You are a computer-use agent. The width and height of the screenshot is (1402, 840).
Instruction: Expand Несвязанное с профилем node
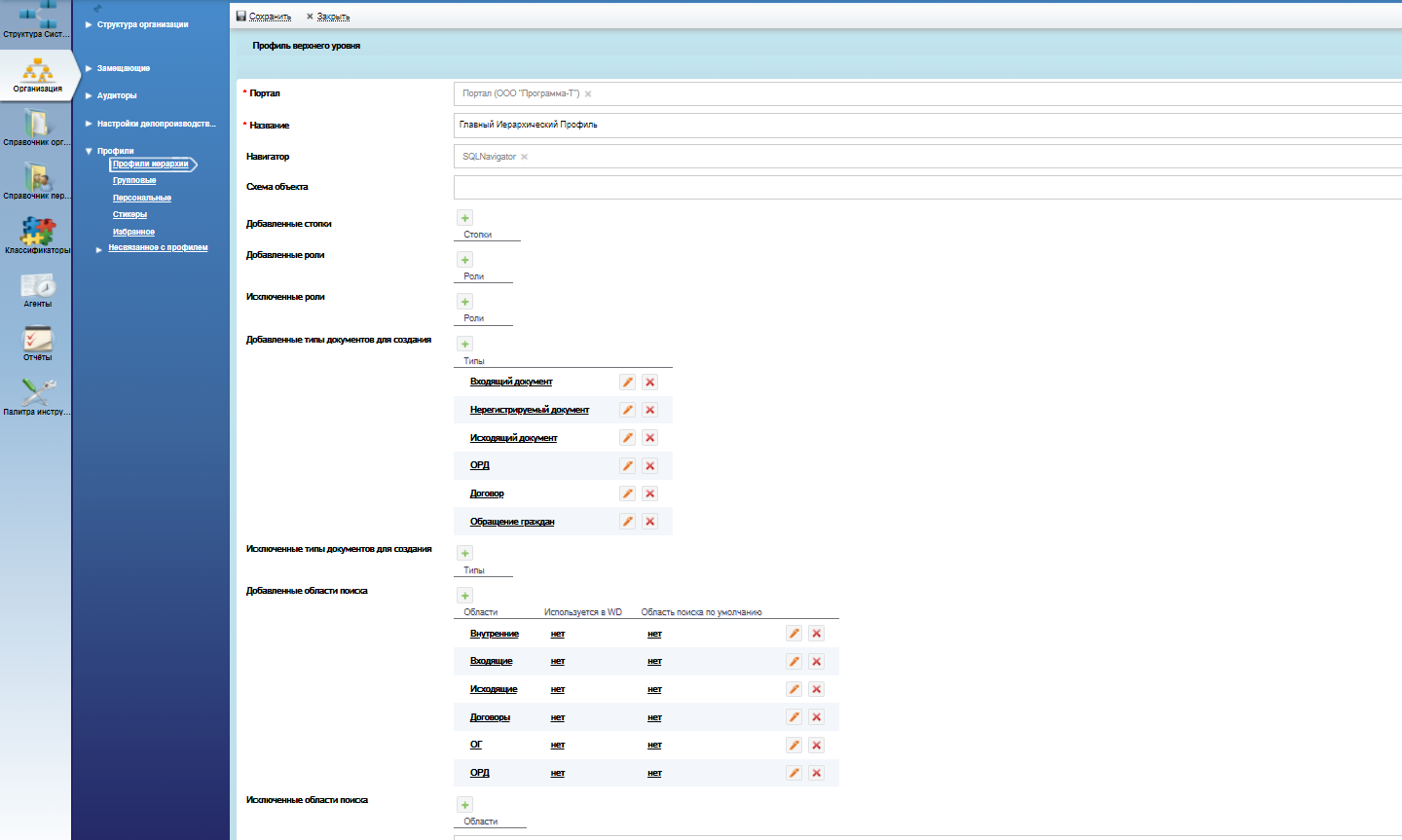(x=99, y=250)
